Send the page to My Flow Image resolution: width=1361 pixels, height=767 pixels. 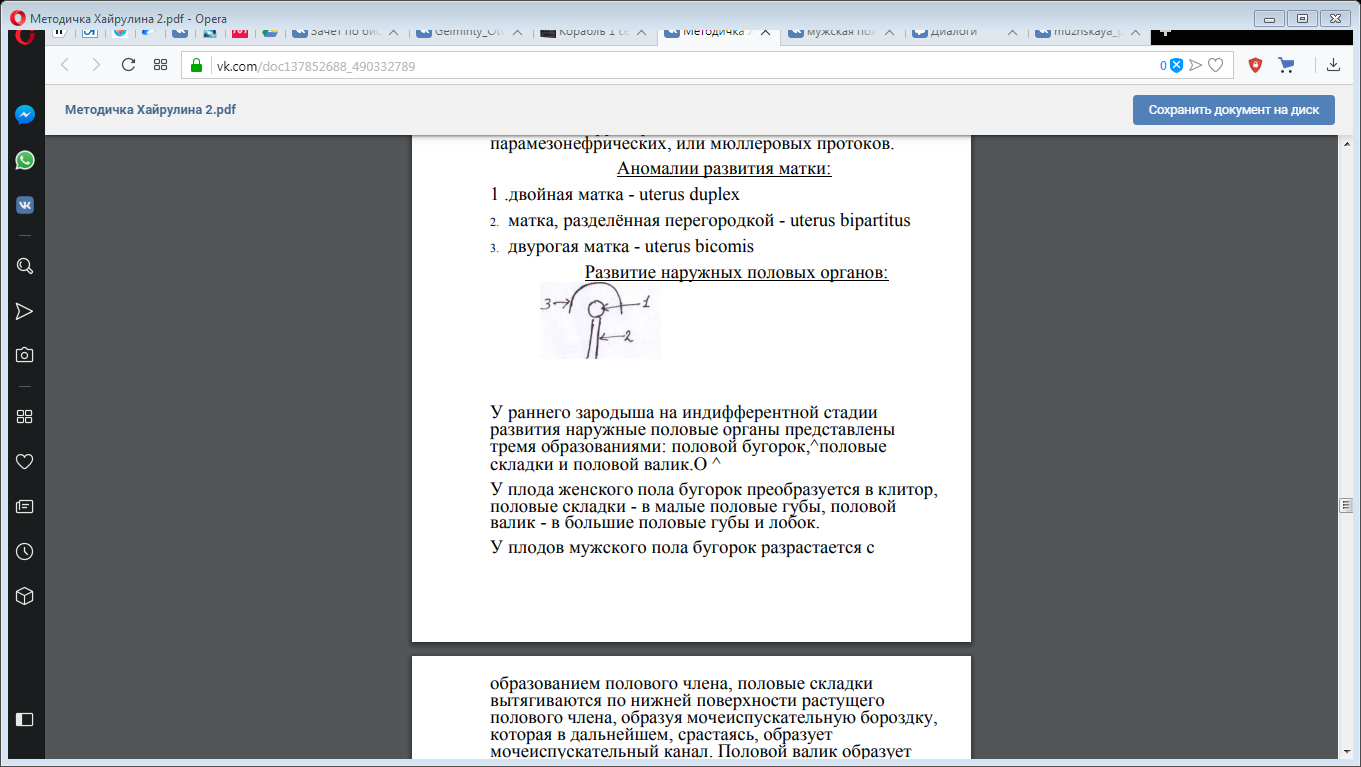[x=1196, y=65]
